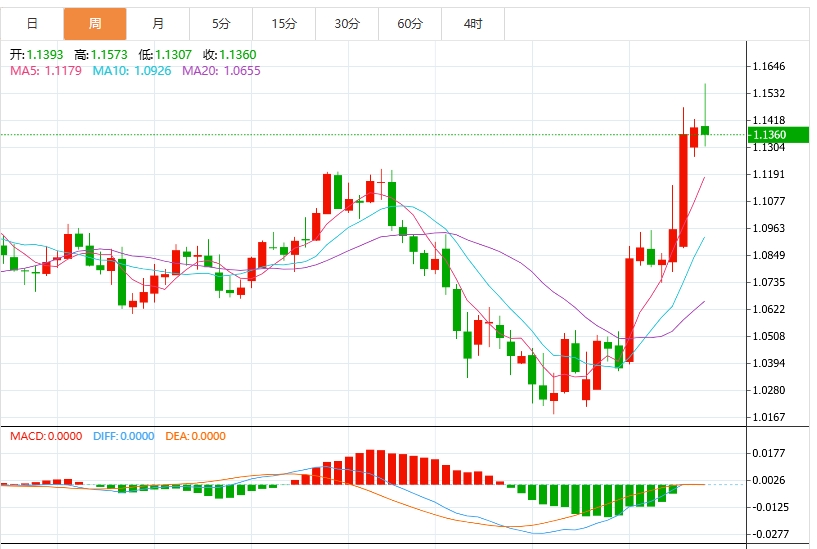Click the 1.0963 price axis label
This screenshot has width=817, height=549.
pos(769,228)
